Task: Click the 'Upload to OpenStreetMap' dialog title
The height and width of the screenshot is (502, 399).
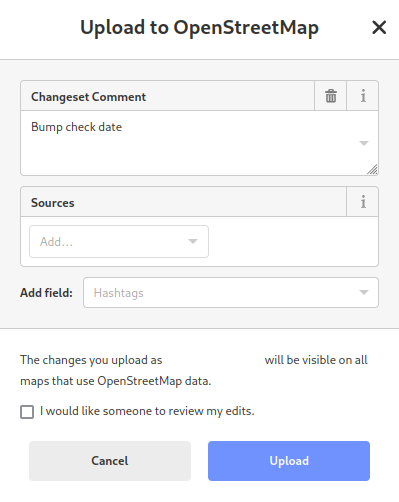Action: tap(199, 28)
